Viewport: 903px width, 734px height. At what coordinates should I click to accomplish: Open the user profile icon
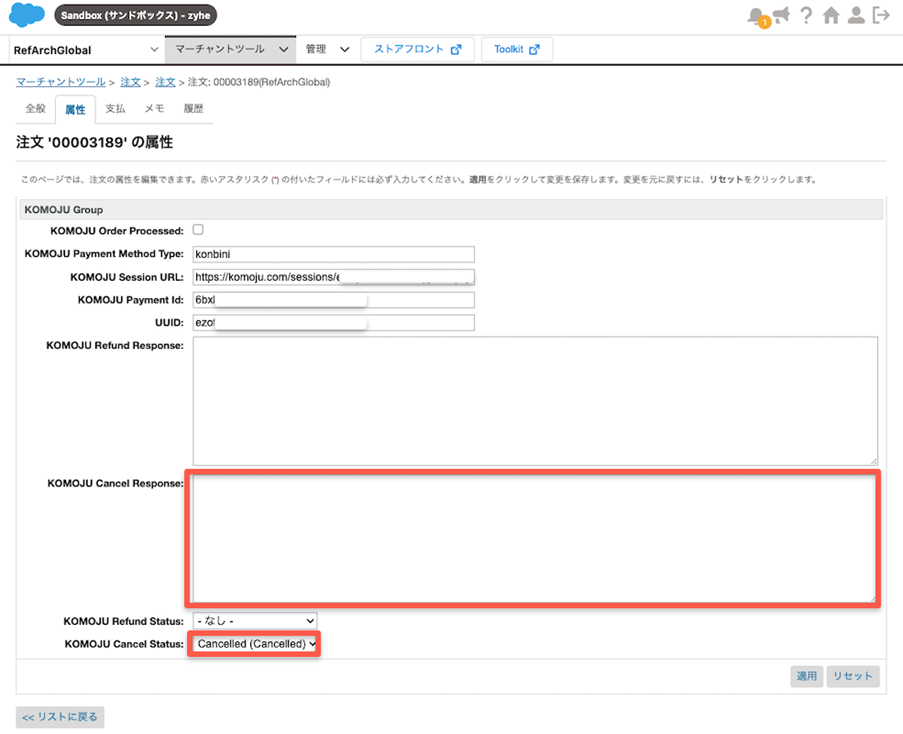click(856, 16)
